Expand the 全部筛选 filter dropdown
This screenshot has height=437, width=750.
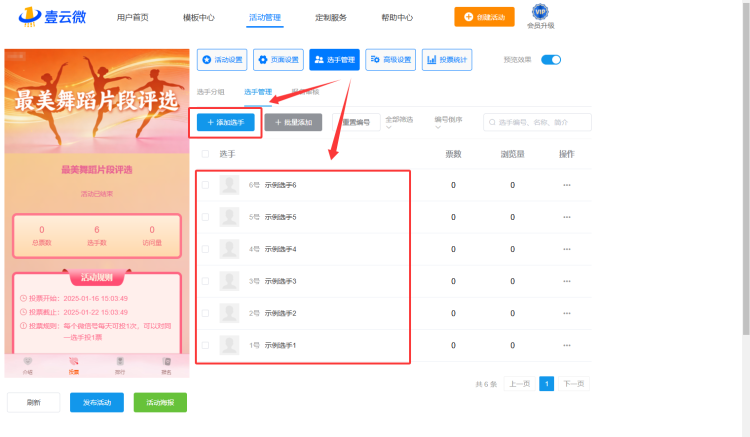pyautogui.click(x=399, y=122)
